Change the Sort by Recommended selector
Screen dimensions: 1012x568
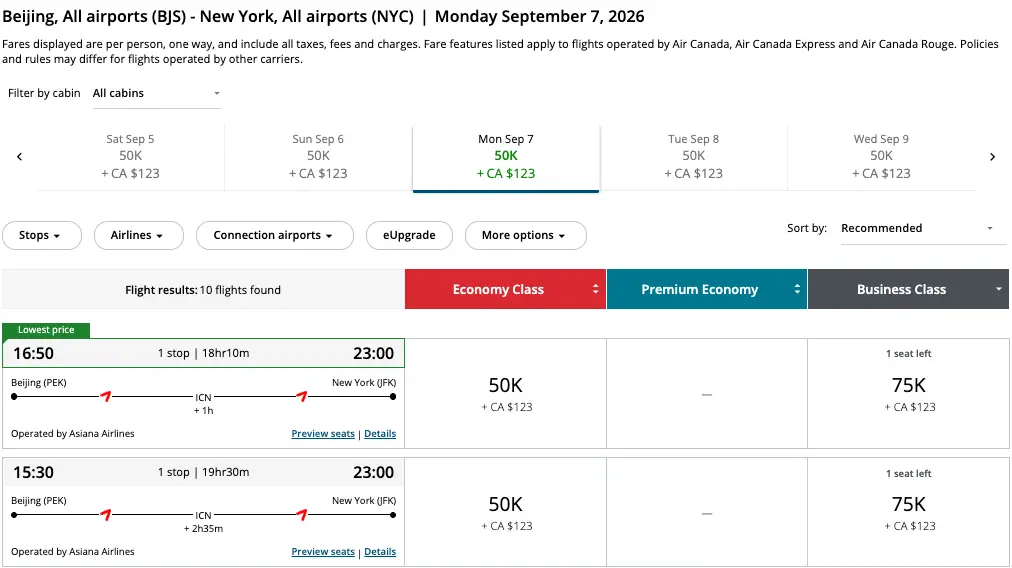[x=918, y=229]
